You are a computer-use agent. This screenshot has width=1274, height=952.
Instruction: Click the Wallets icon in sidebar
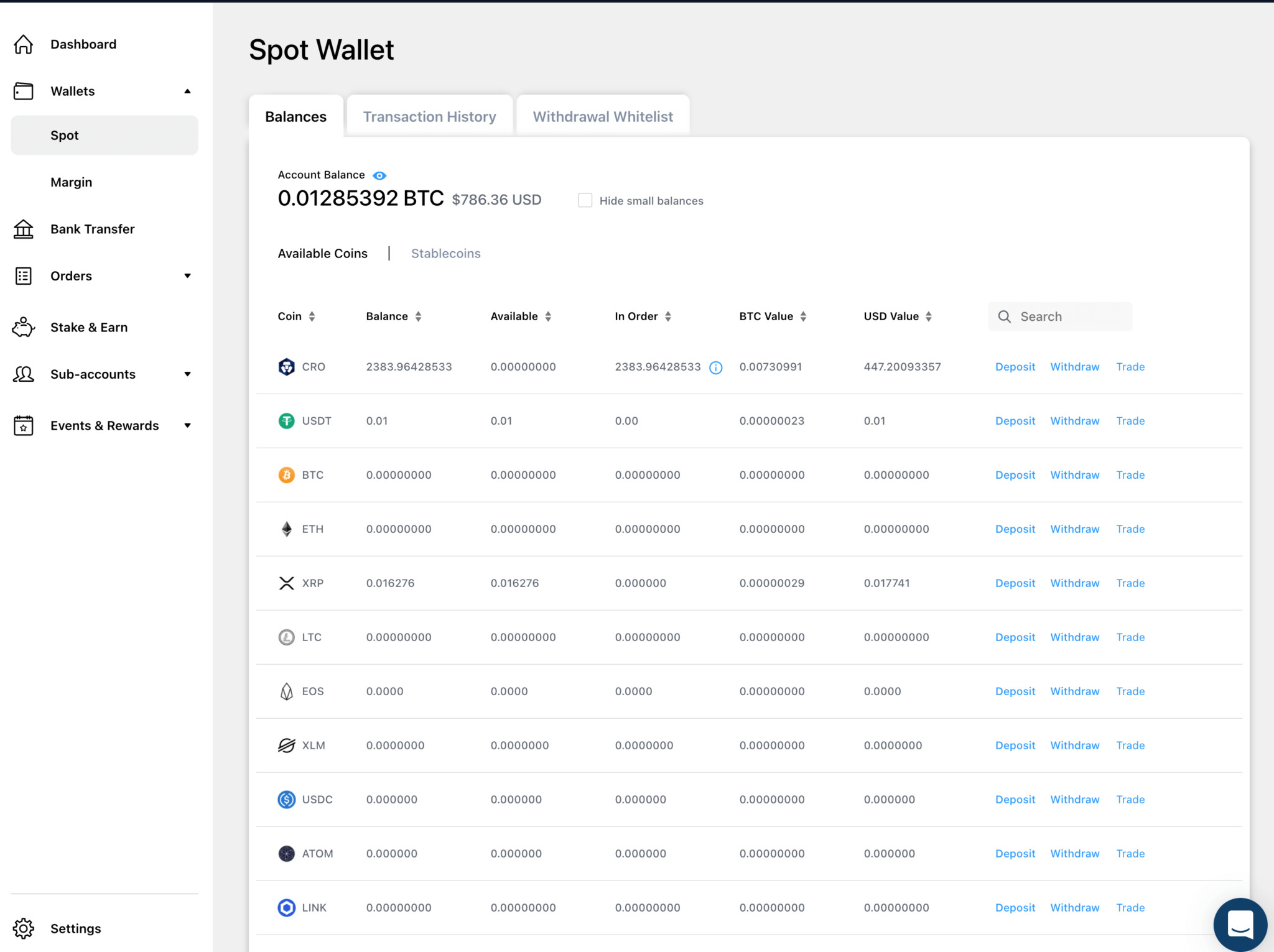(x=24, y=91)
